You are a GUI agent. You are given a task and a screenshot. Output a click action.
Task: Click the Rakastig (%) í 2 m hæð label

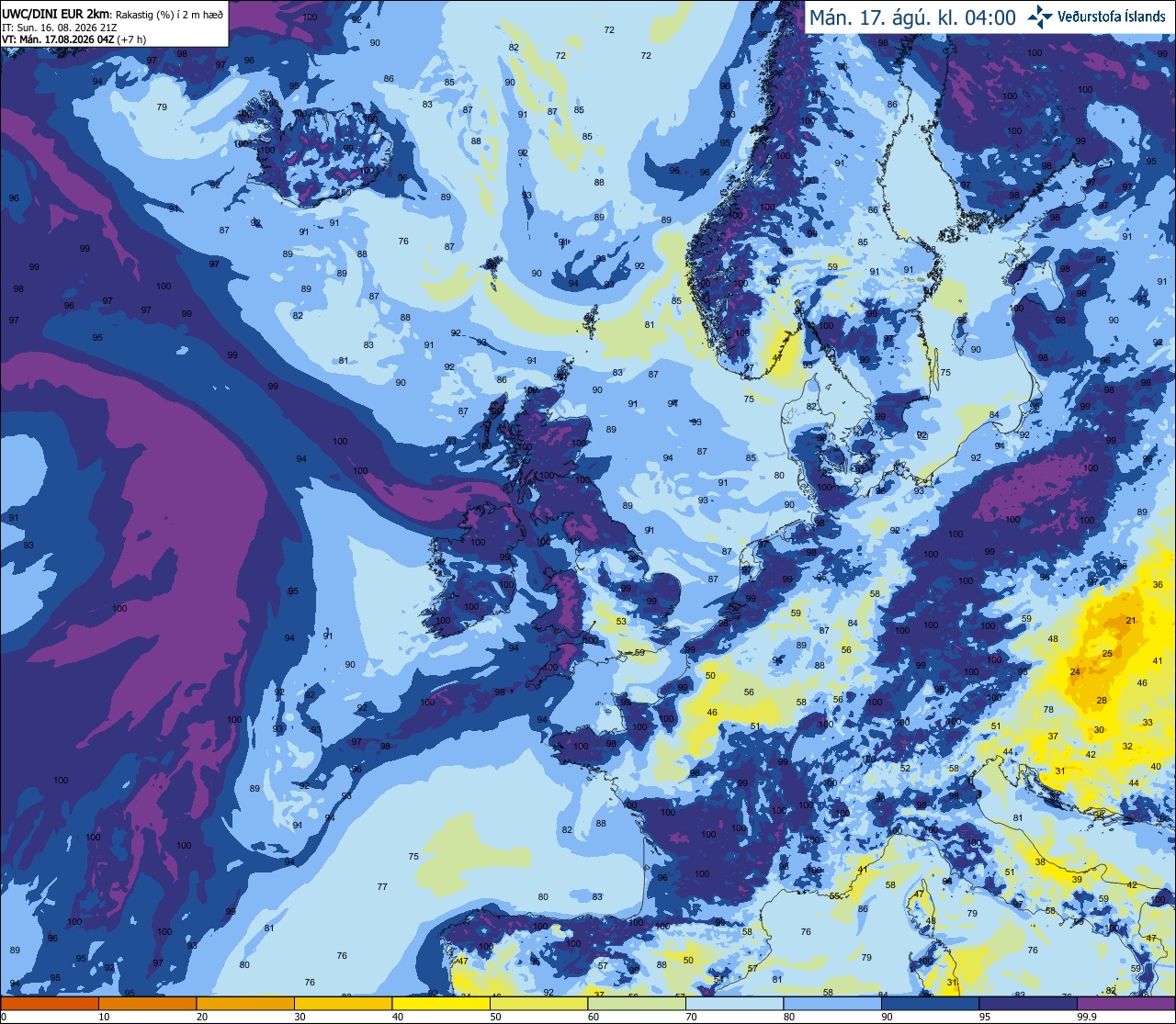tap(169, 14)
